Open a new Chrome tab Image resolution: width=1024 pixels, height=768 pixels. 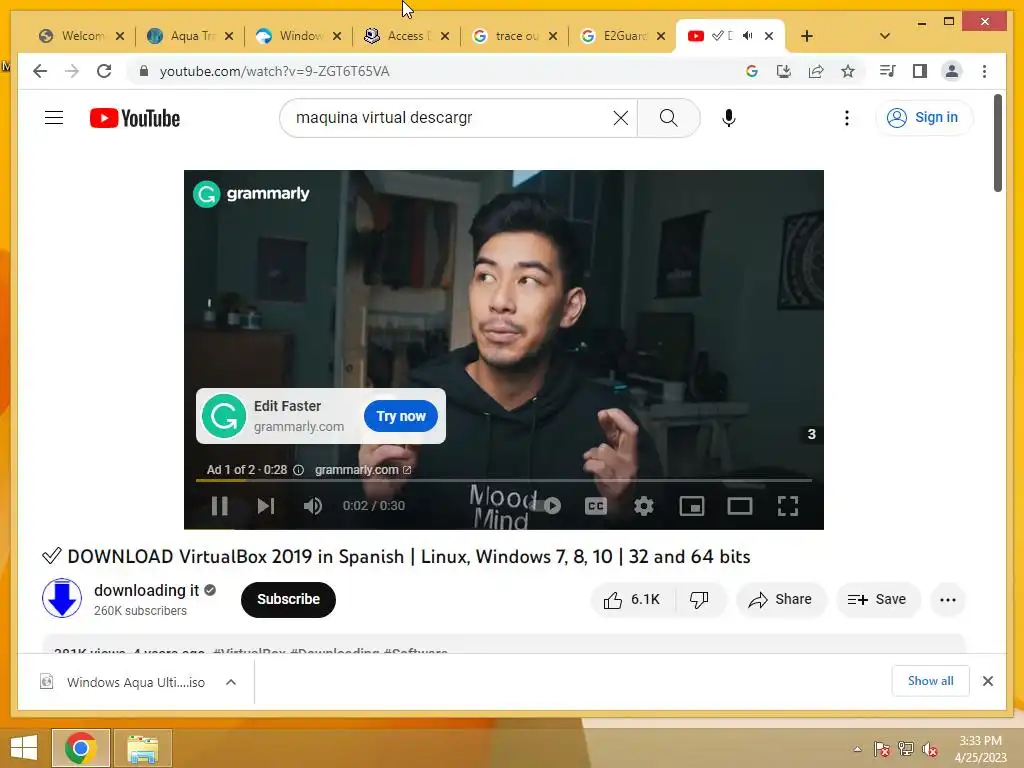click(x=807, y=36)
